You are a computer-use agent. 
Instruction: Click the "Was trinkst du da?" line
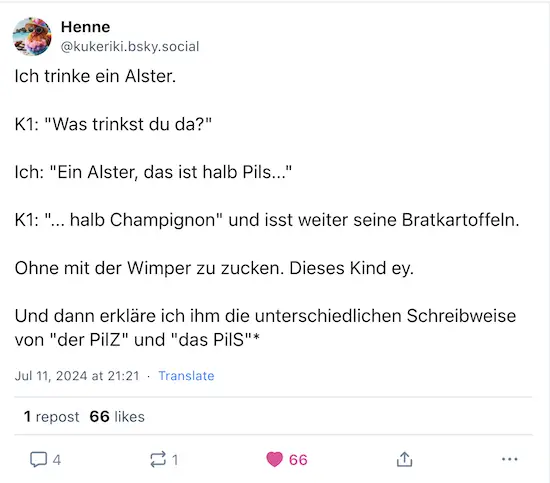(113, 124)
